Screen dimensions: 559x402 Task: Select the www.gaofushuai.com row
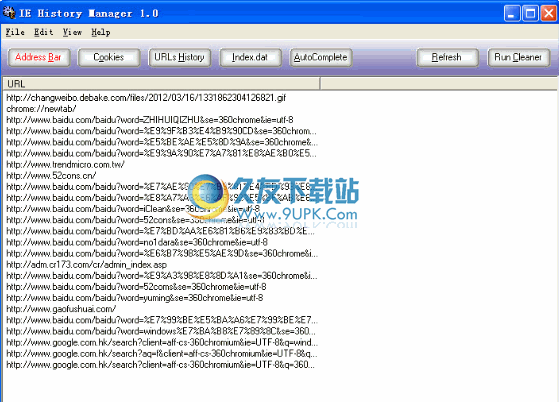click(61, 309)
